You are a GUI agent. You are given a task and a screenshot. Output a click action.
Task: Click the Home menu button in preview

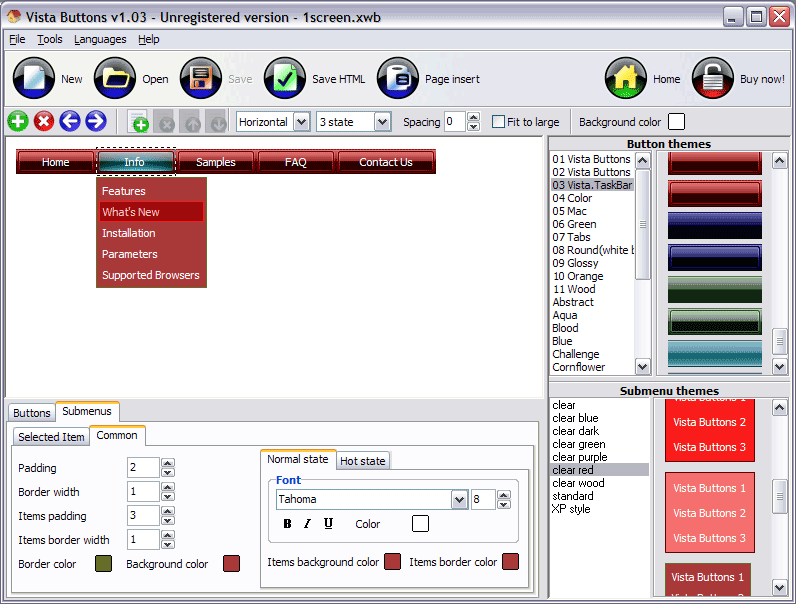(x=55, y=162)
